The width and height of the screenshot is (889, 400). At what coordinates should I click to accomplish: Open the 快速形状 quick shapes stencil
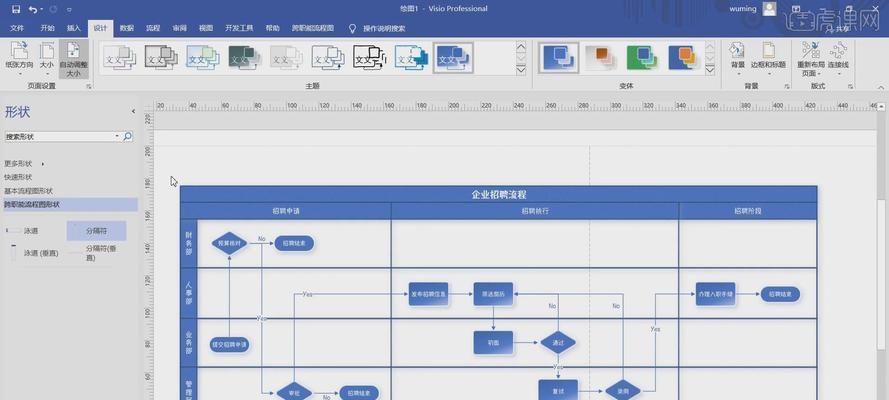pyautogui.click(x=18, y=177)
